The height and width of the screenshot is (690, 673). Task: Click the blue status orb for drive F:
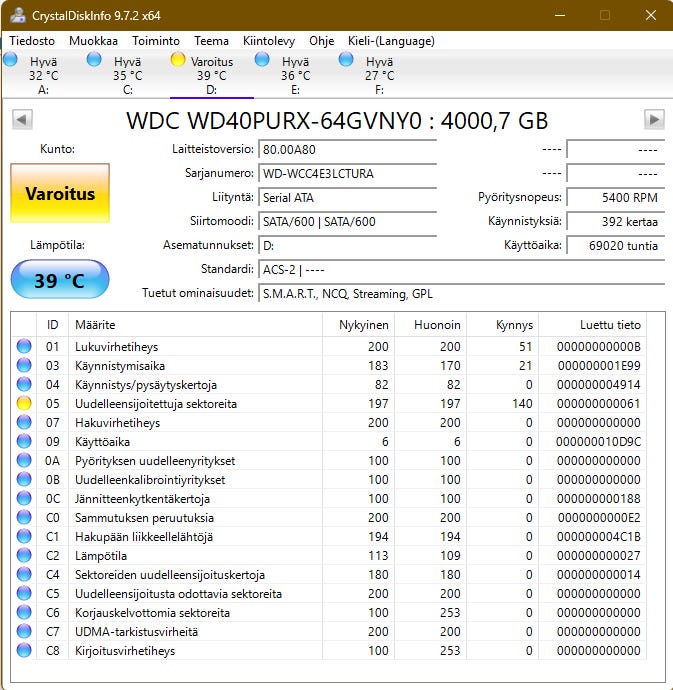click(x=346, y=59)
